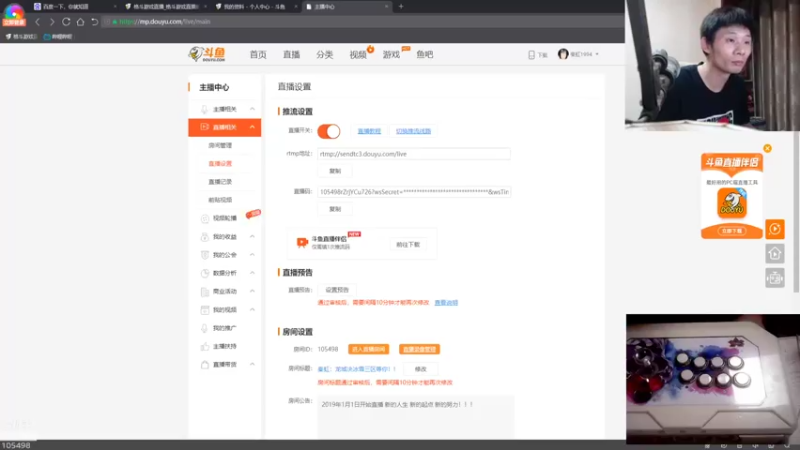Click the floating home icon on right edge

point(774,254)
